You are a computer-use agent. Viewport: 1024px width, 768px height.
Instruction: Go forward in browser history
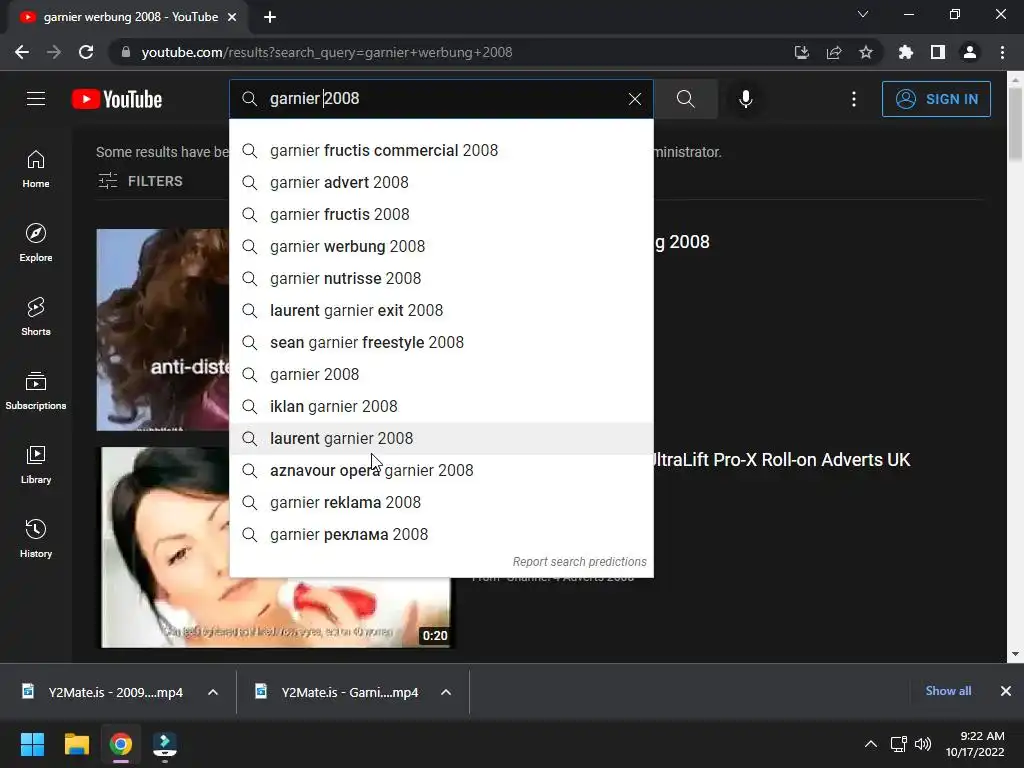coord(54,52)
